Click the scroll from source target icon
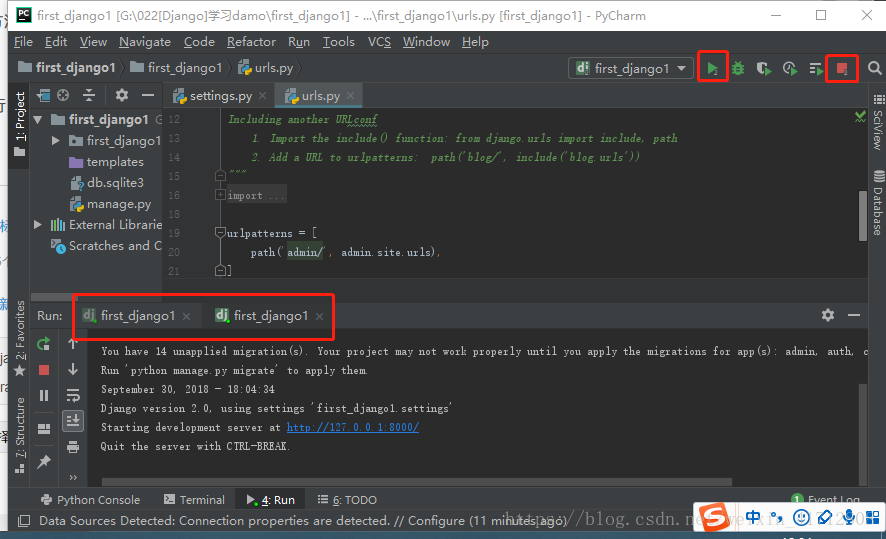Screen dimensions: 886x539 click(63, 95)
